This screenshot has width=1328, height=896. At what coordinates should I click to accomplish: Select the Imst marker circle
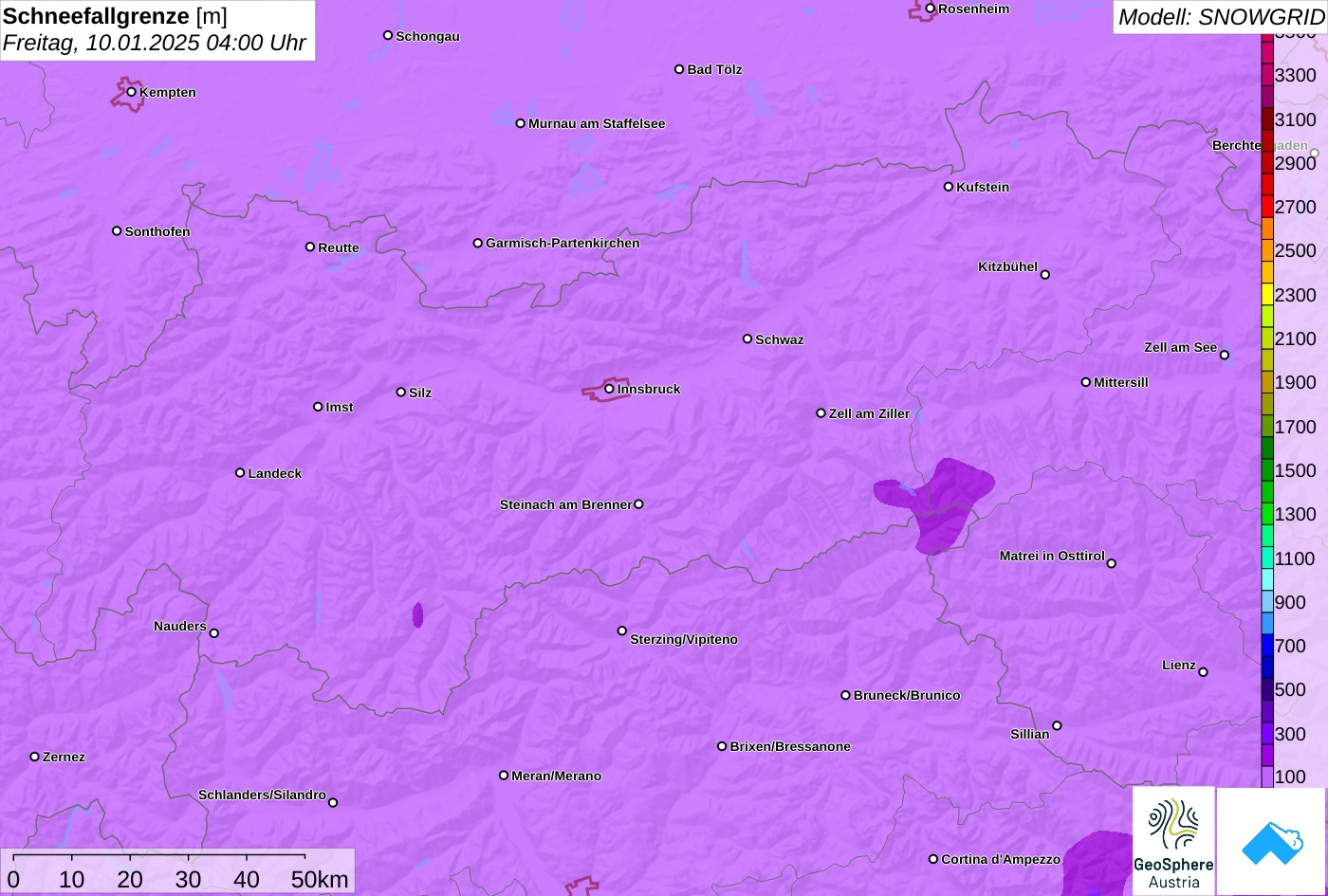318,407
